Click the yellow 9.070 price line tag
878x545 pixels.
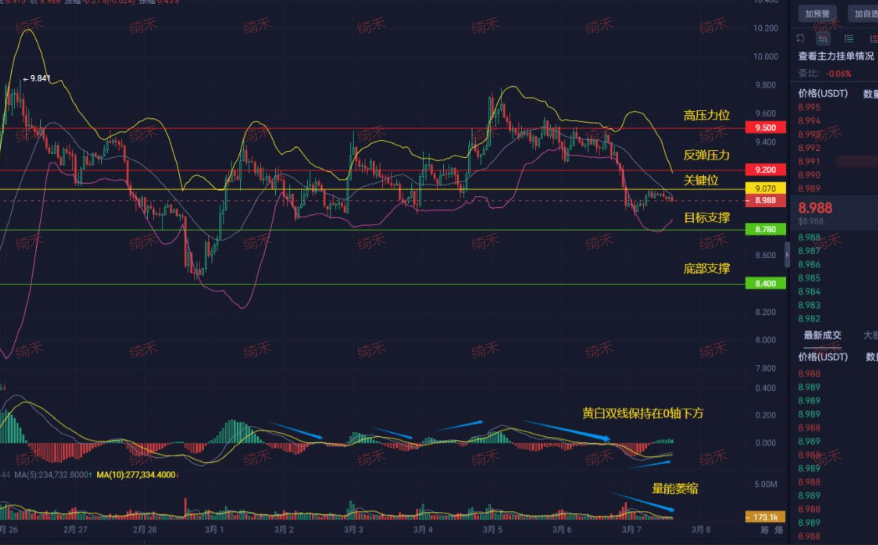765,189
